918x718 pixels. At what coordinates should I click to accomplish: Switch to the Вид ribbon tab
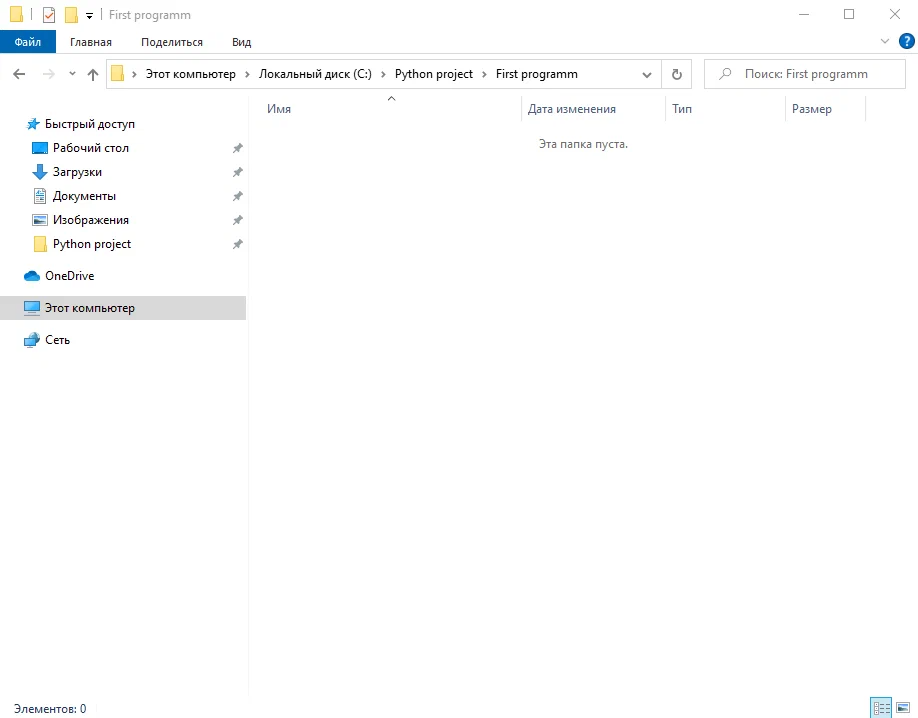(x=241, y=42)
